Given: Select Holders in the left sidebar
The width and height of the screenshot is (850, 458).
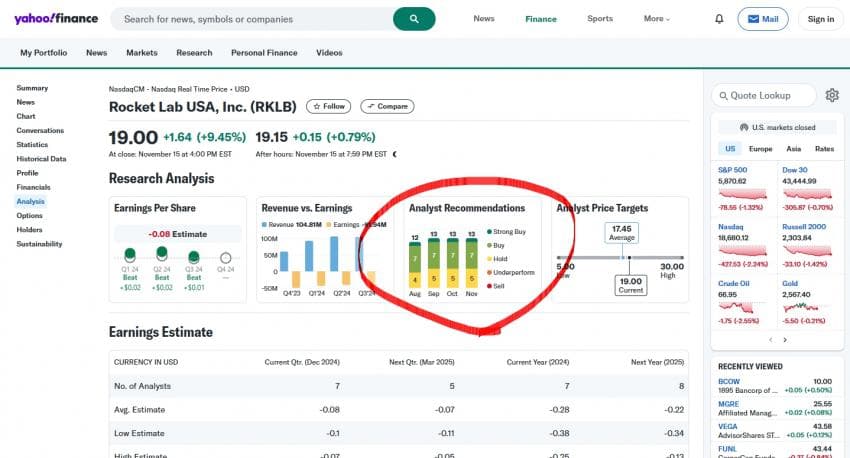Looking at the screenshot, I should pyautogui.click(x=29, y=230).
